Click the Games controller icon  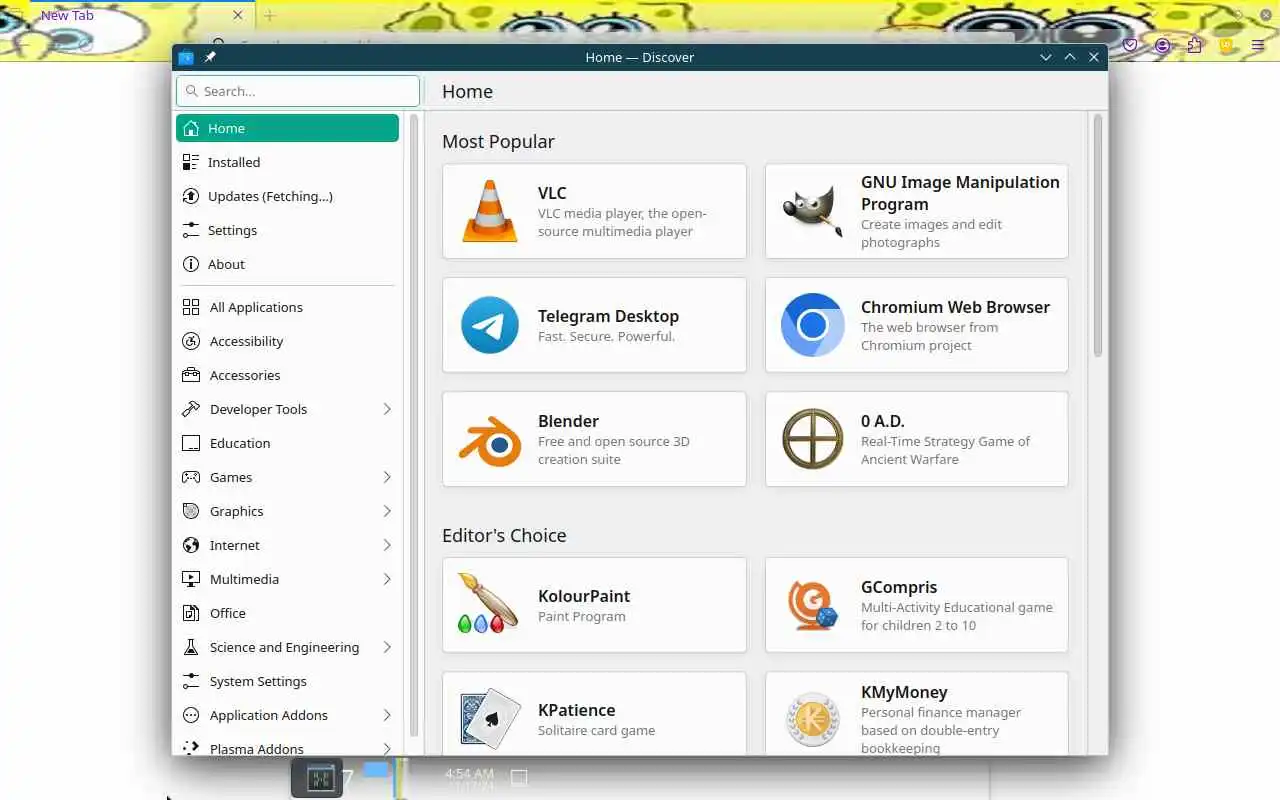click(x=191, y=477)
